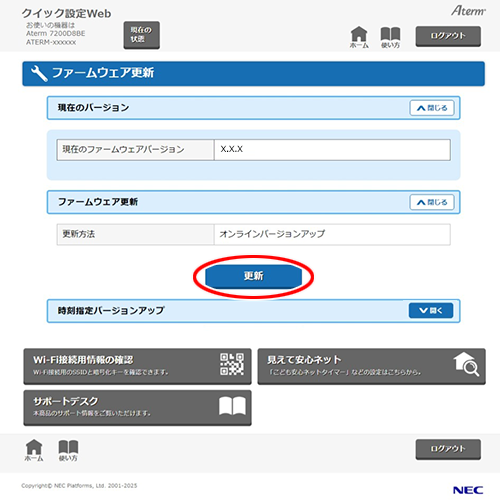Click the QR code icon

[x=232, y=364]
